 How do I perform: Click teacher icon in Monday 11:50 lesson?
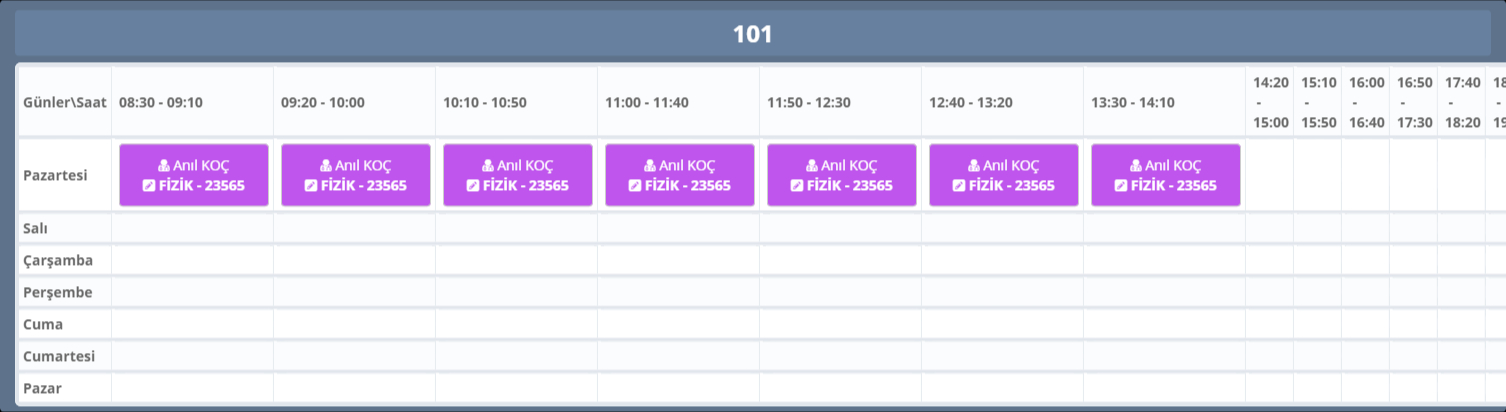pos(812,166)
